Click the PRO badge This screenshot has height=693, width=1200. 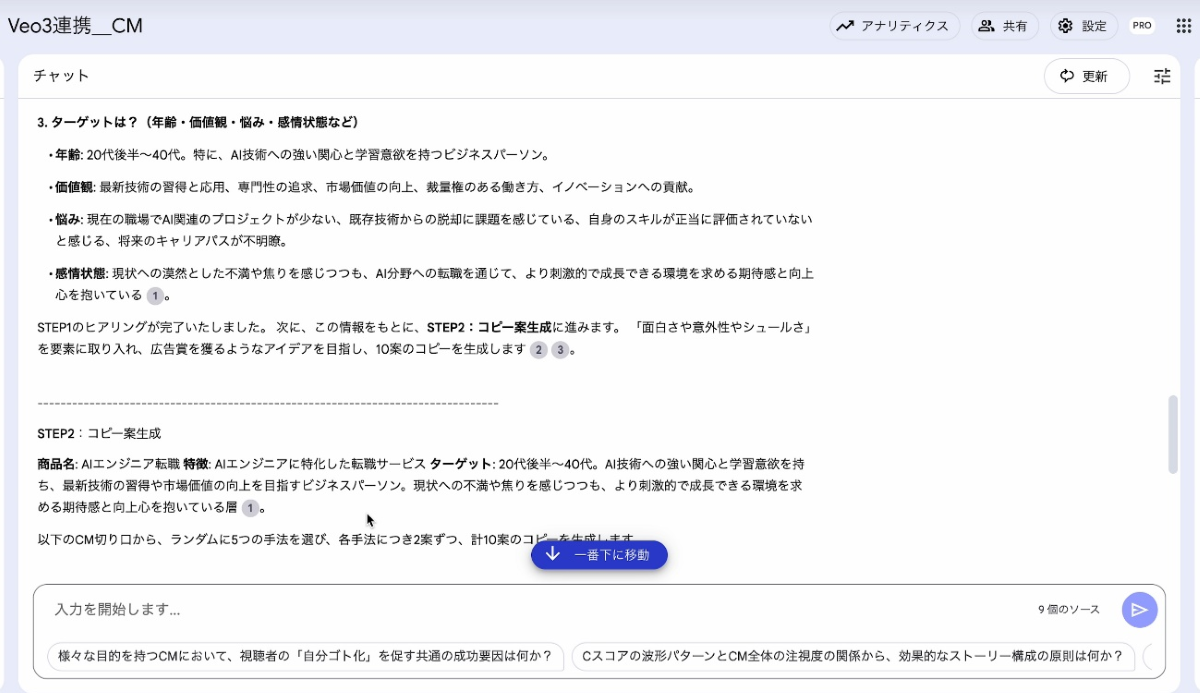1141,26
